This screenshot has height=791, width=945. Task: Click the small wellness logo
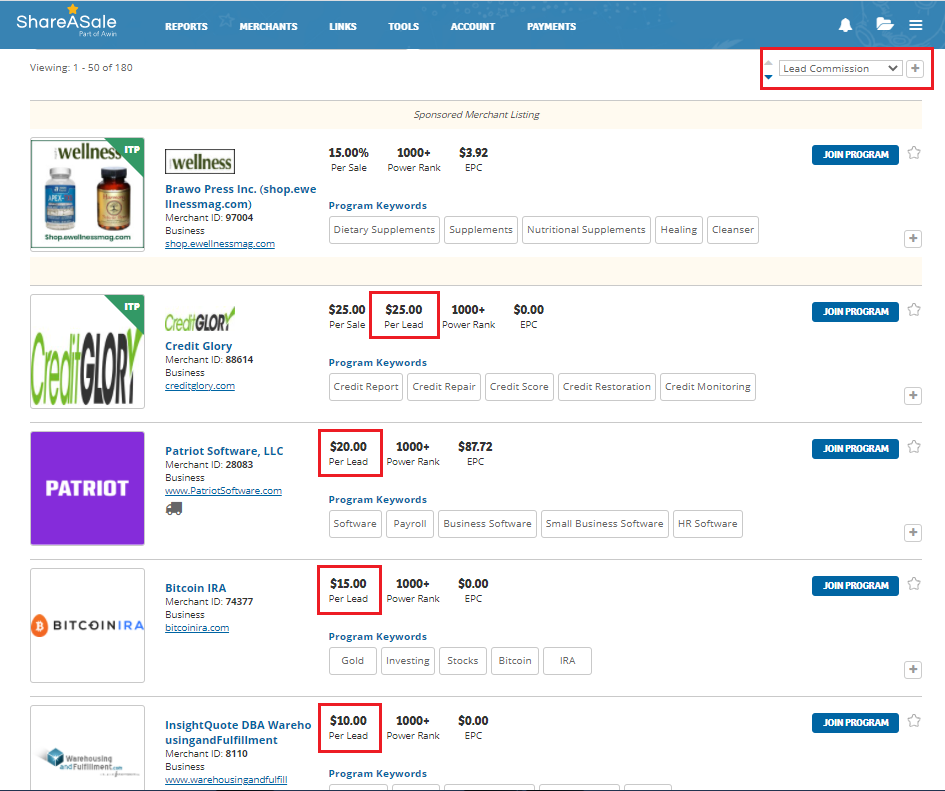point(200,162)
